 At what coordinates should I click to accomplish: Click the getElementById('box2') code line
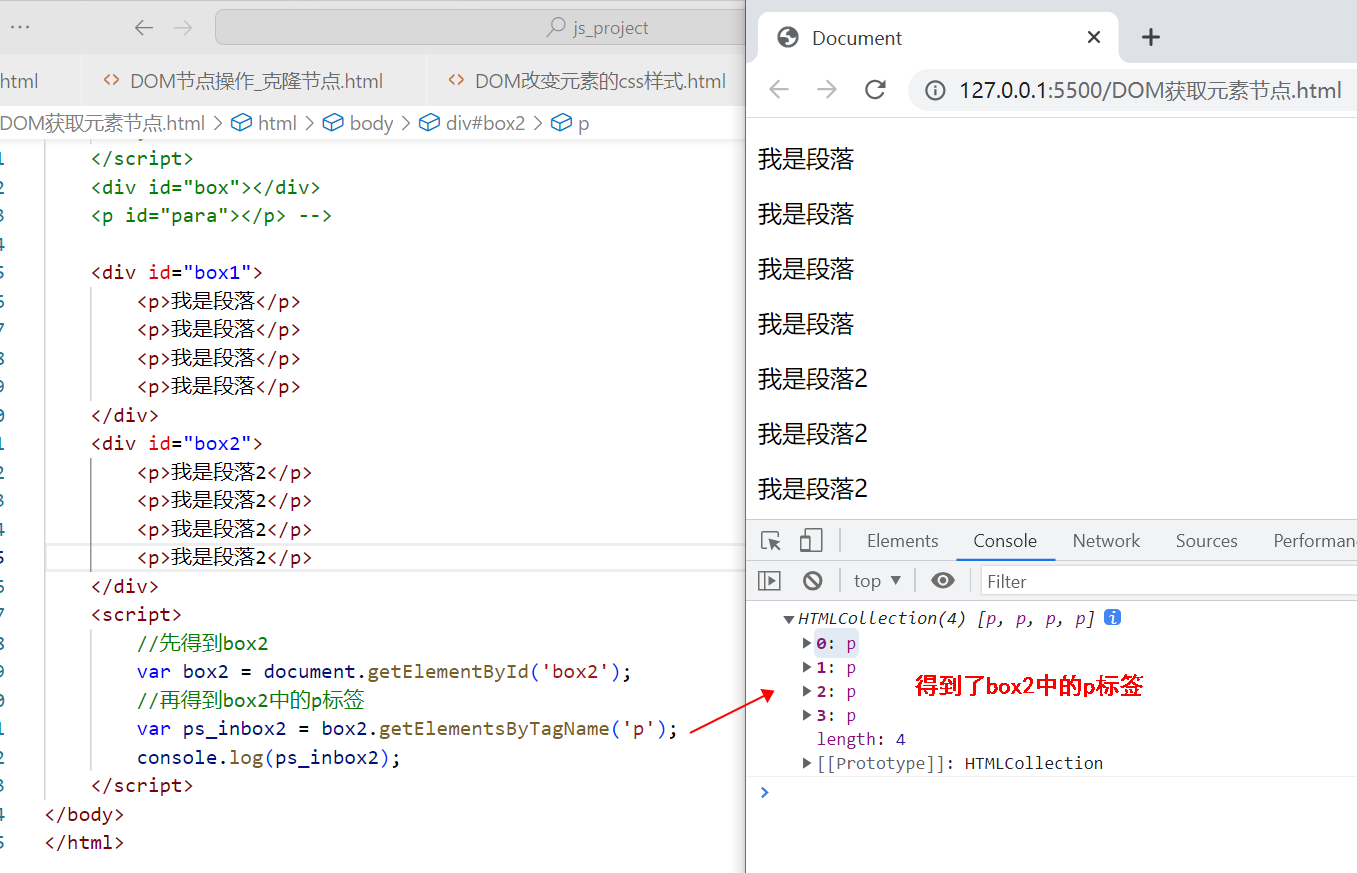click(385, 671)
